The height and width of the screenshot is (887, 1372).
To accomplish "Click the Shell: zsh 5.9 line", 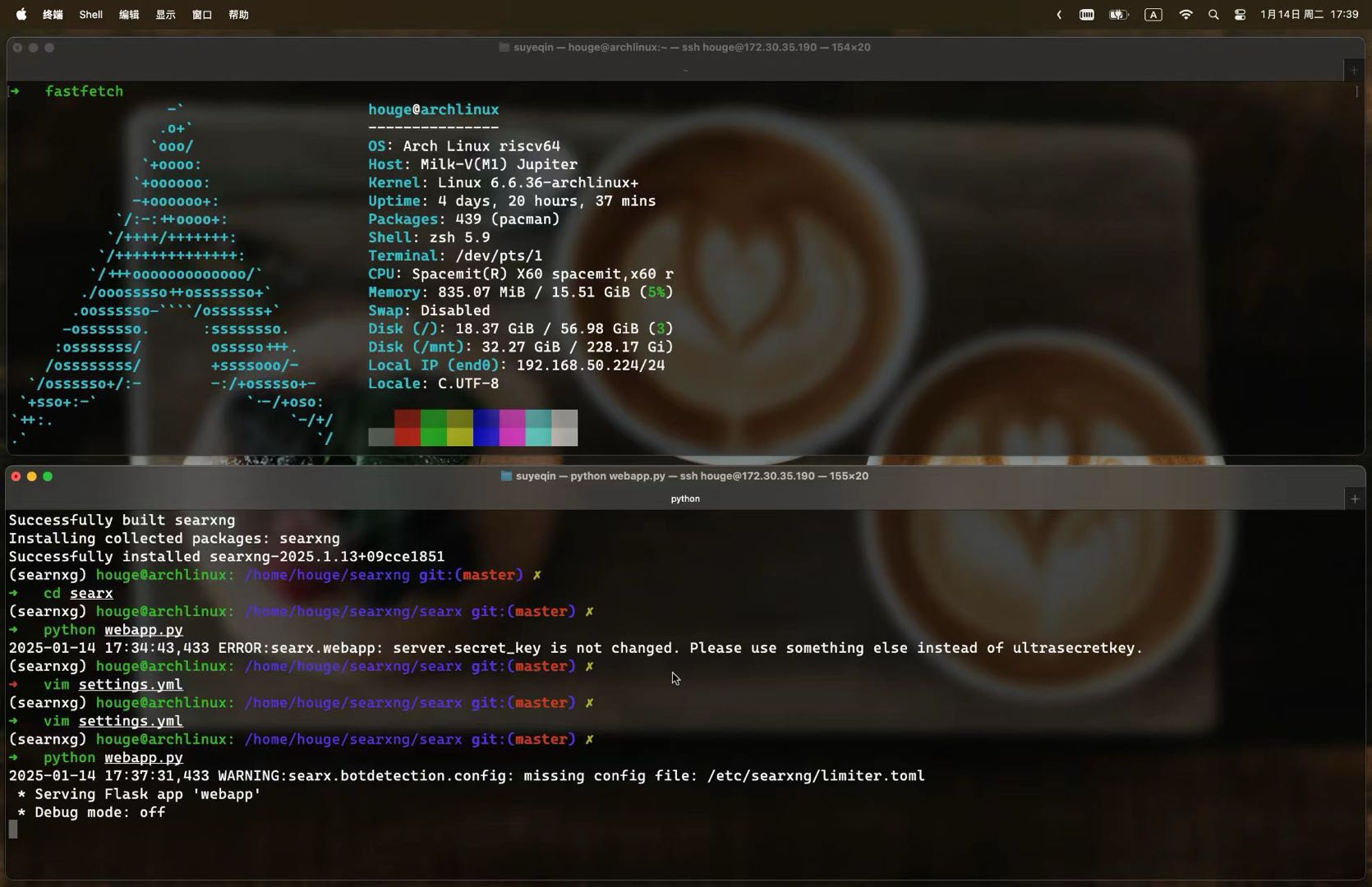I will click(x=430, y=237).
